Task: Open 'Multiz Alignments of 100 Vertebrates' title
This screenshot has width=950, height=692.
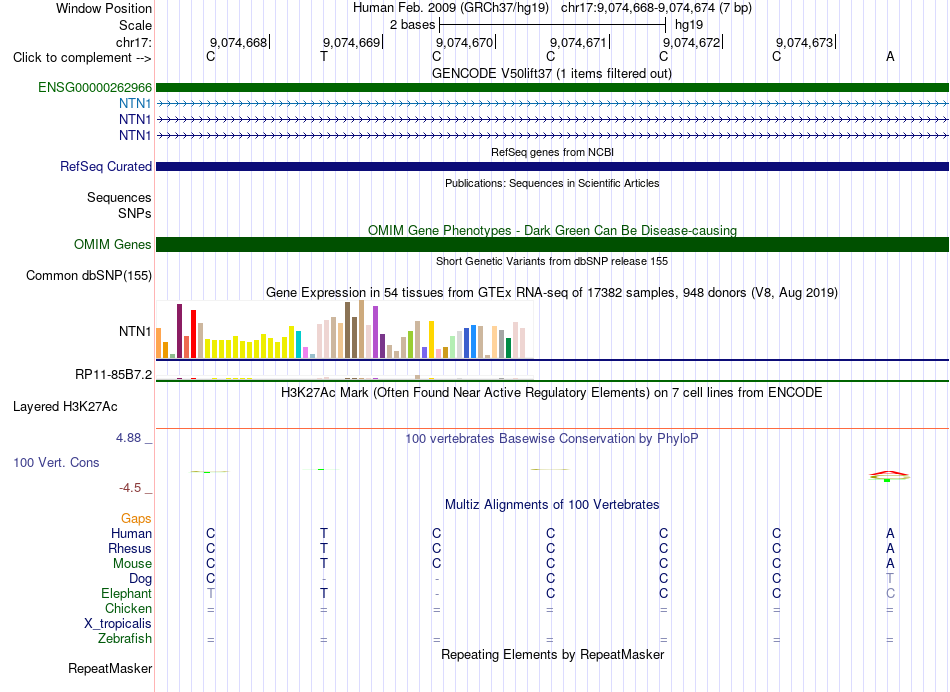Action: pos(552,504)
